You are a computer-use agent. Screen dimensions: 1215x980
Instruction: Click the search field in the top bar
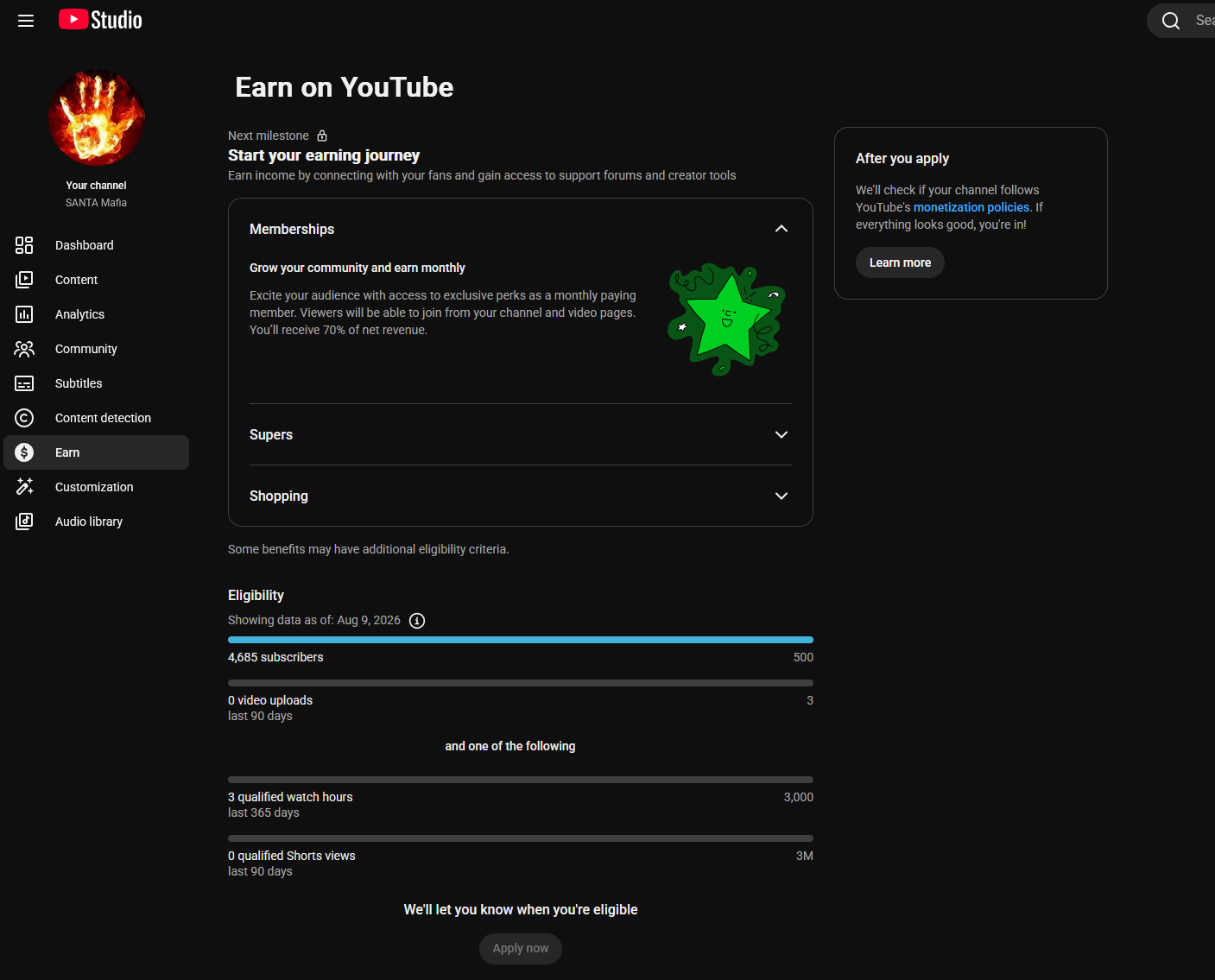tap(1180, 21)
